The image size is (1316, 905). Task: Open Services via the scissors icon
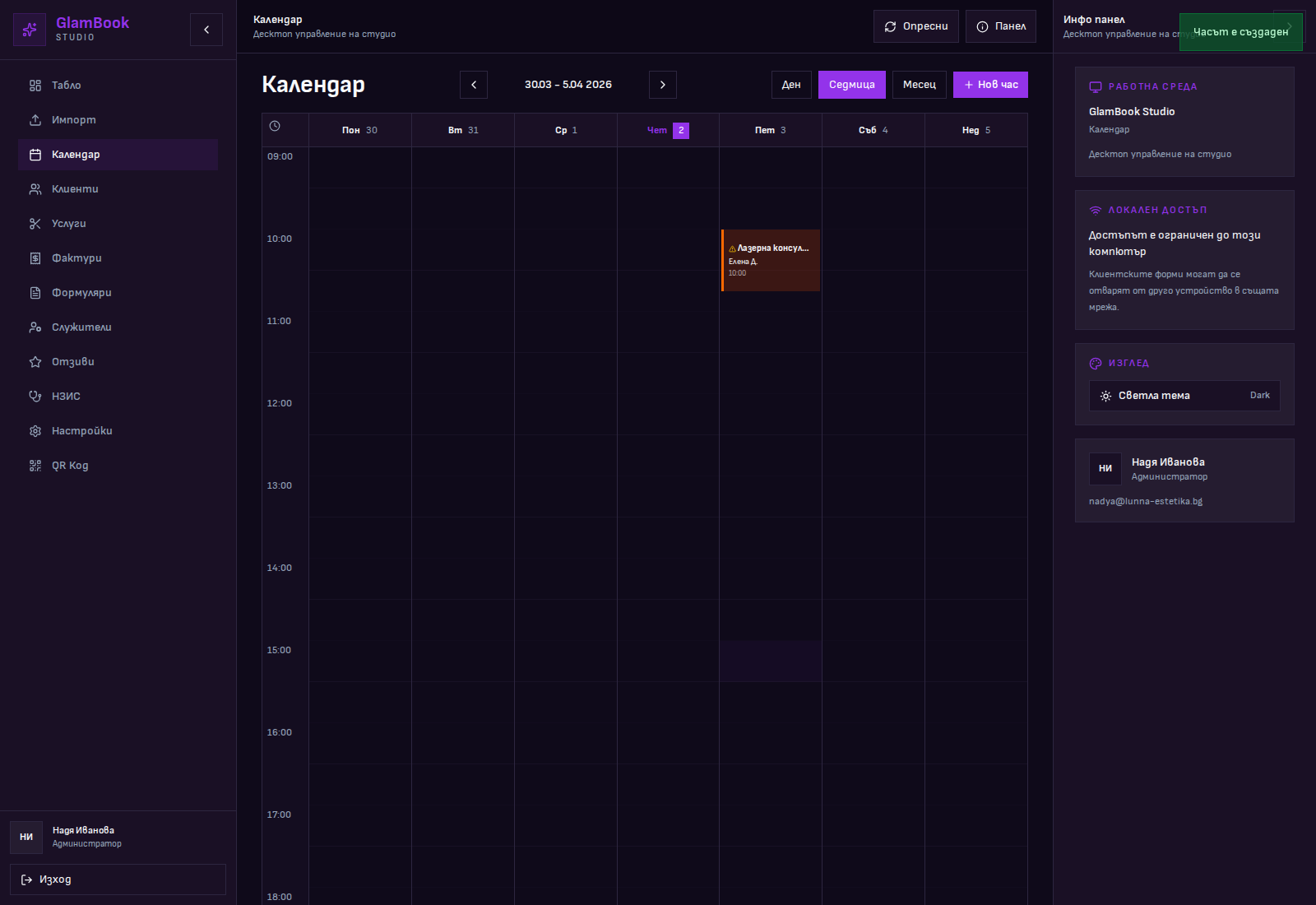[35, 224]
